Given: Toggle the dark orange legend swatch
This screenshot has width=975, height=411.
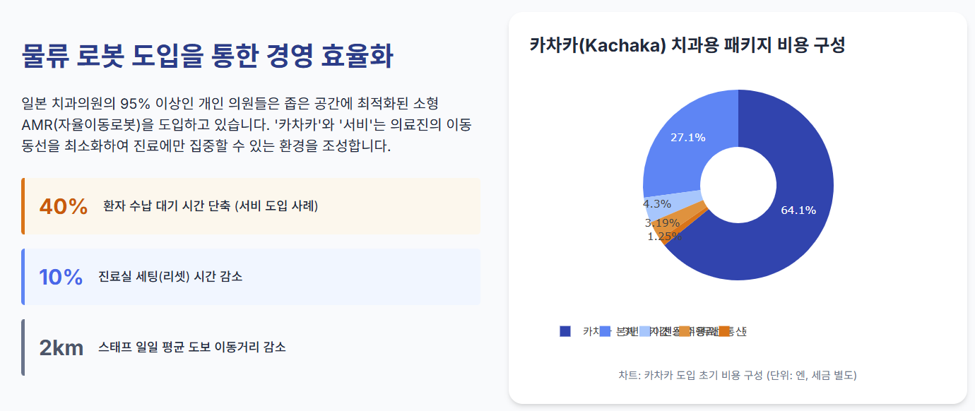Looking at the screenshot, I should (x=724, y=331).
